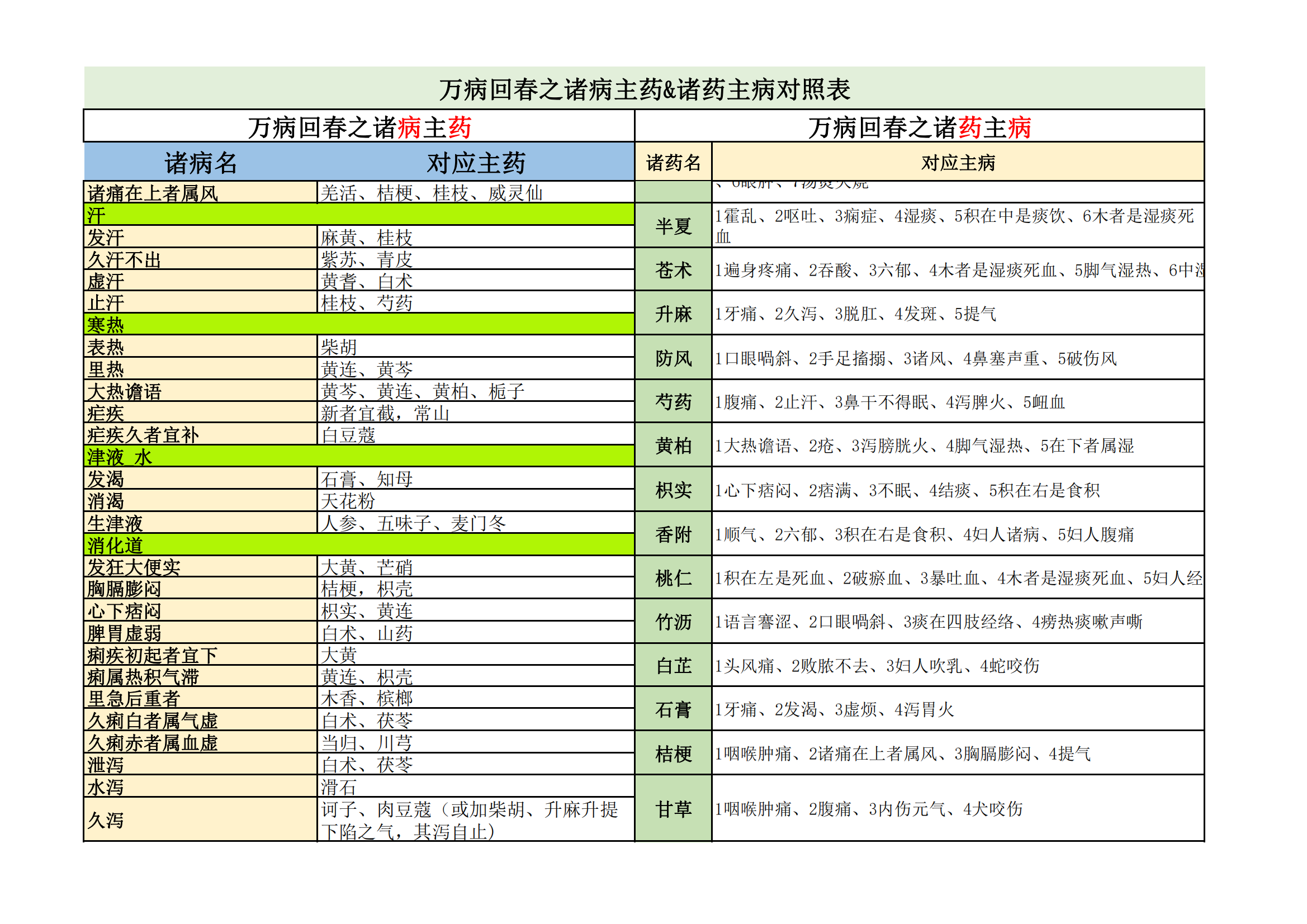Viewport: 1307px width, 924px height.
Task: Click the 对应主药 column header
Action: tap(476, 162)
